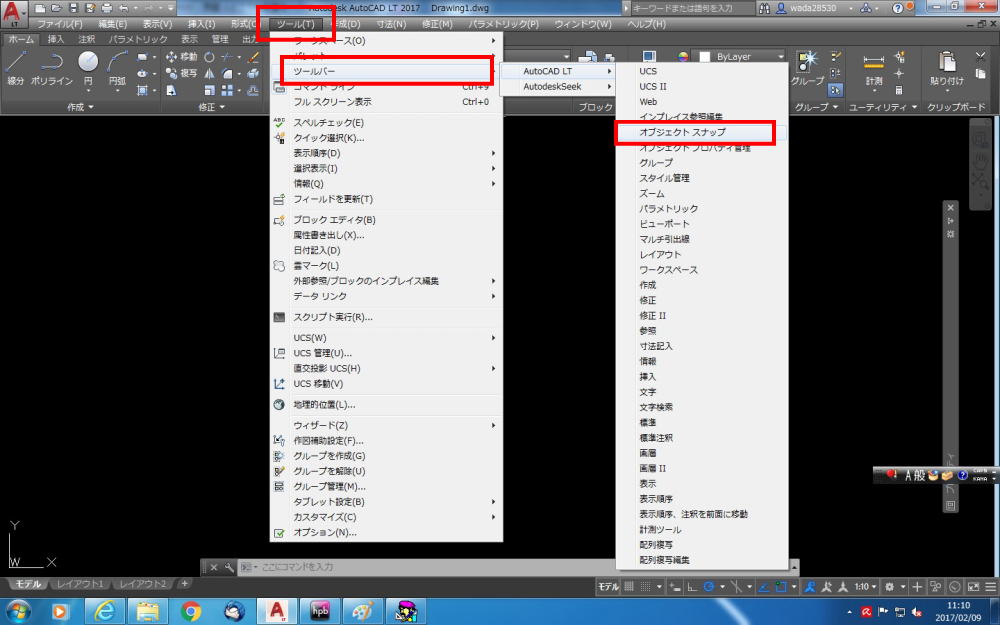
Task: Switch to the 注釈 ribbon tab
Action: pos(87,40)
